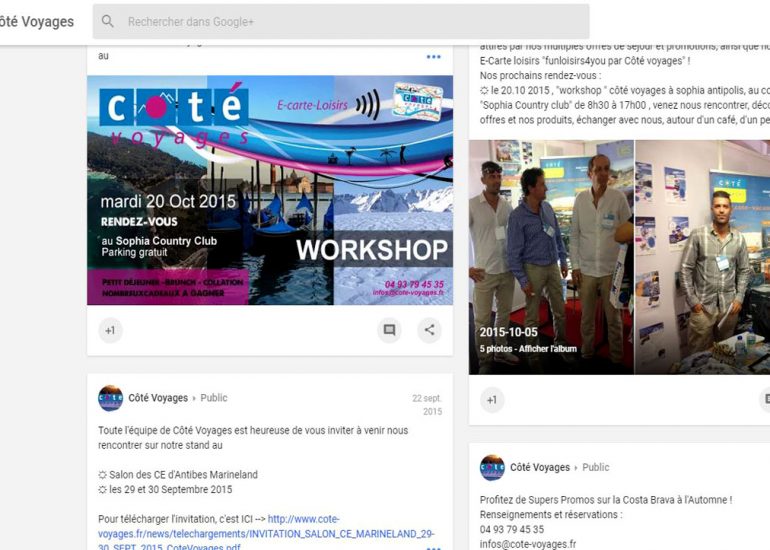Open the 22 sept. 2015 post timestamp
The height and width of the screenshot is (550, 770).
click(x=427, y=404)
